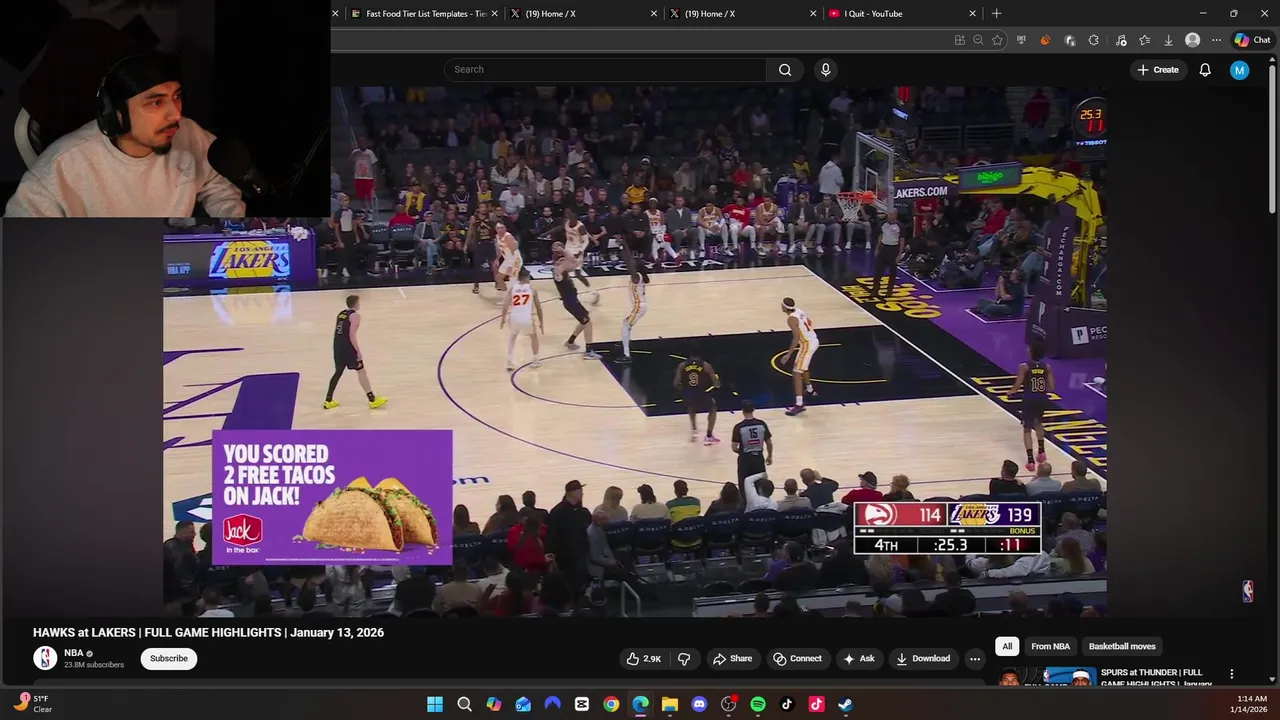
Task: Open Edge browser profile icon
Action: click(x=1192, y=40)
